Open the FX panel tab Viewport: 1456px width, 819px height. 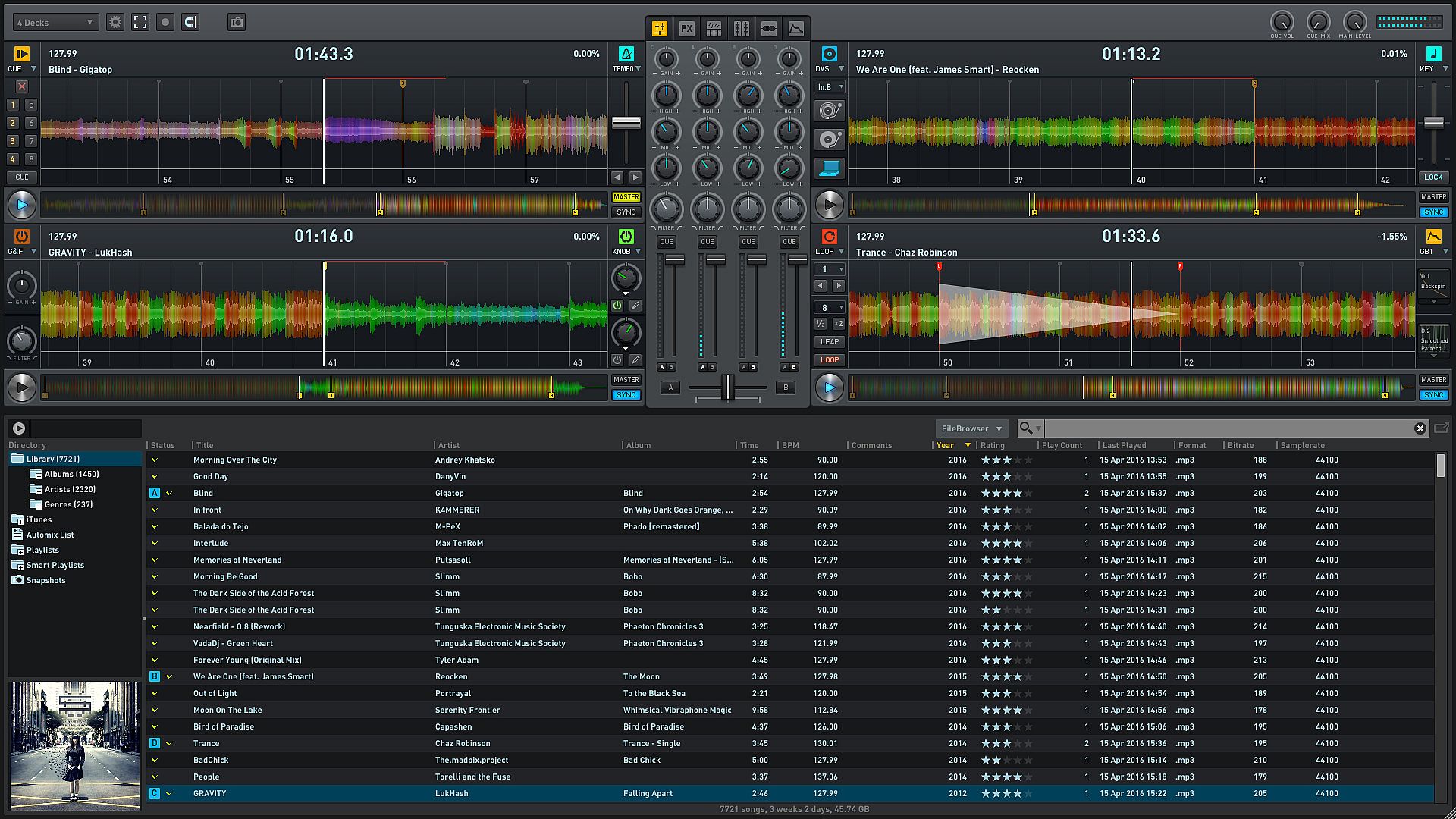[686, 29]
